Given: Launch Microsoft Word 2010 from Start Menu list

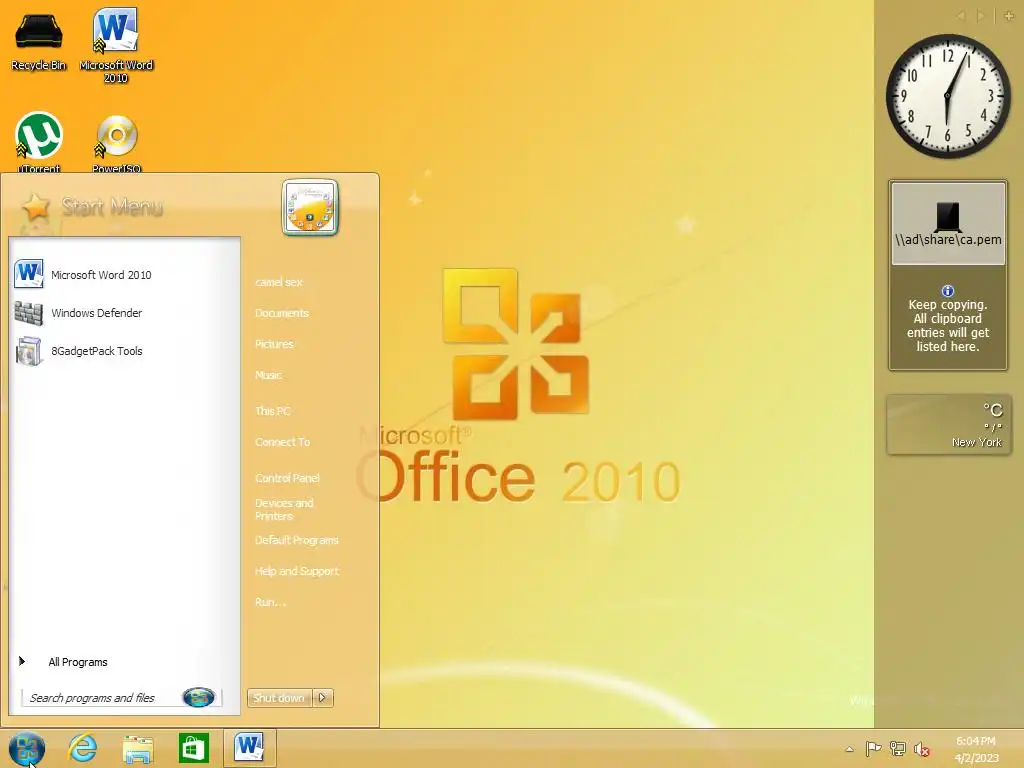Looking at the screenshot, I should click(124, 275).
